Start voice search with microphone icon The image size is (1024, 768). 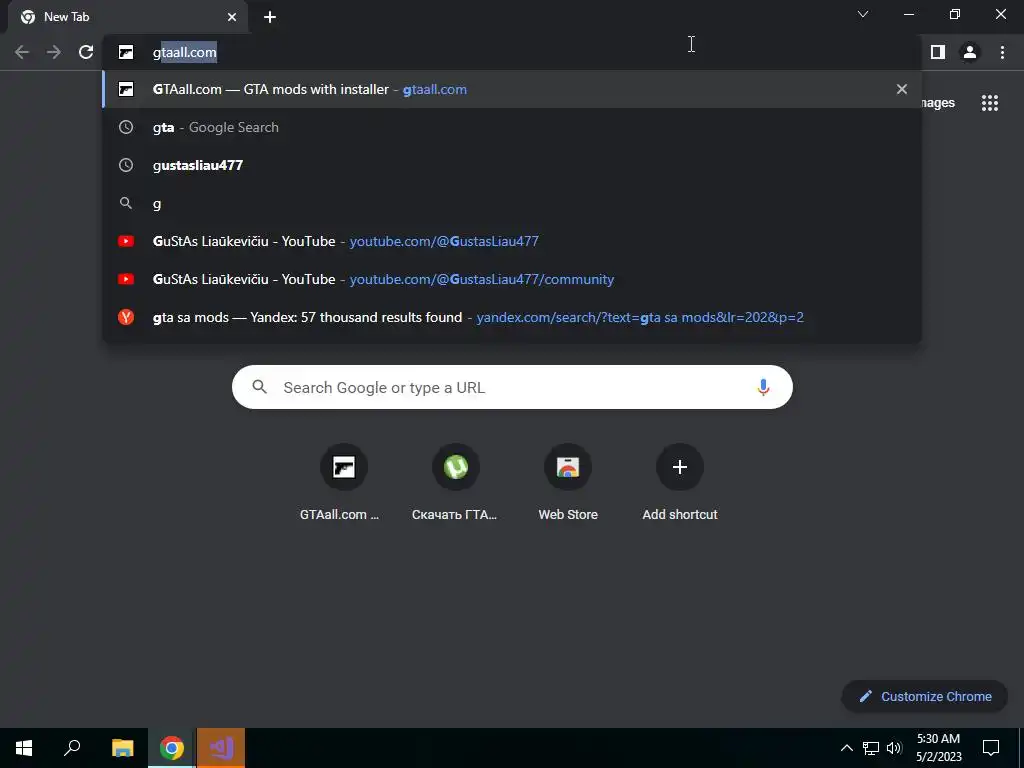(x=763, y=387)
